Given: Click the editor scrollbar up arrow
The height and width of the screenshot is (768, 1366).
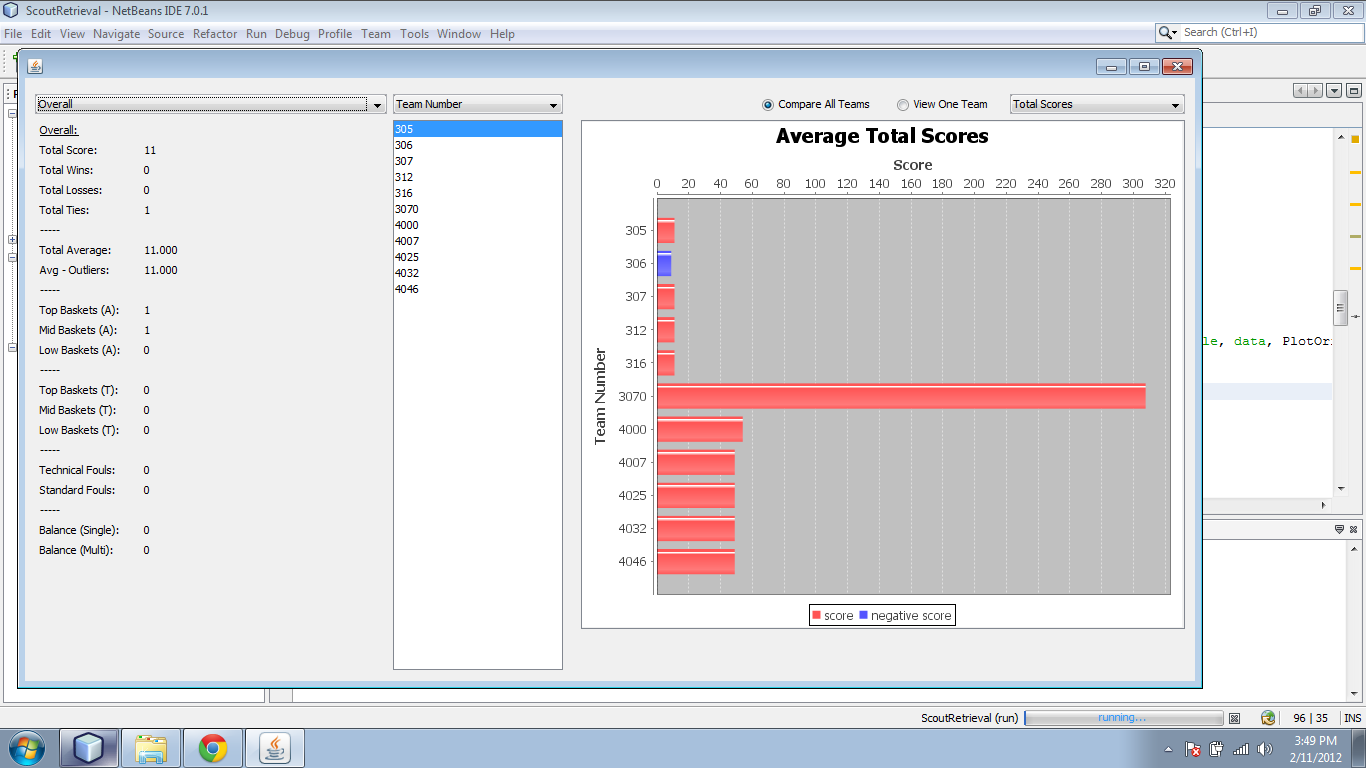Looking at the screenshot, I should [1341, 138].
